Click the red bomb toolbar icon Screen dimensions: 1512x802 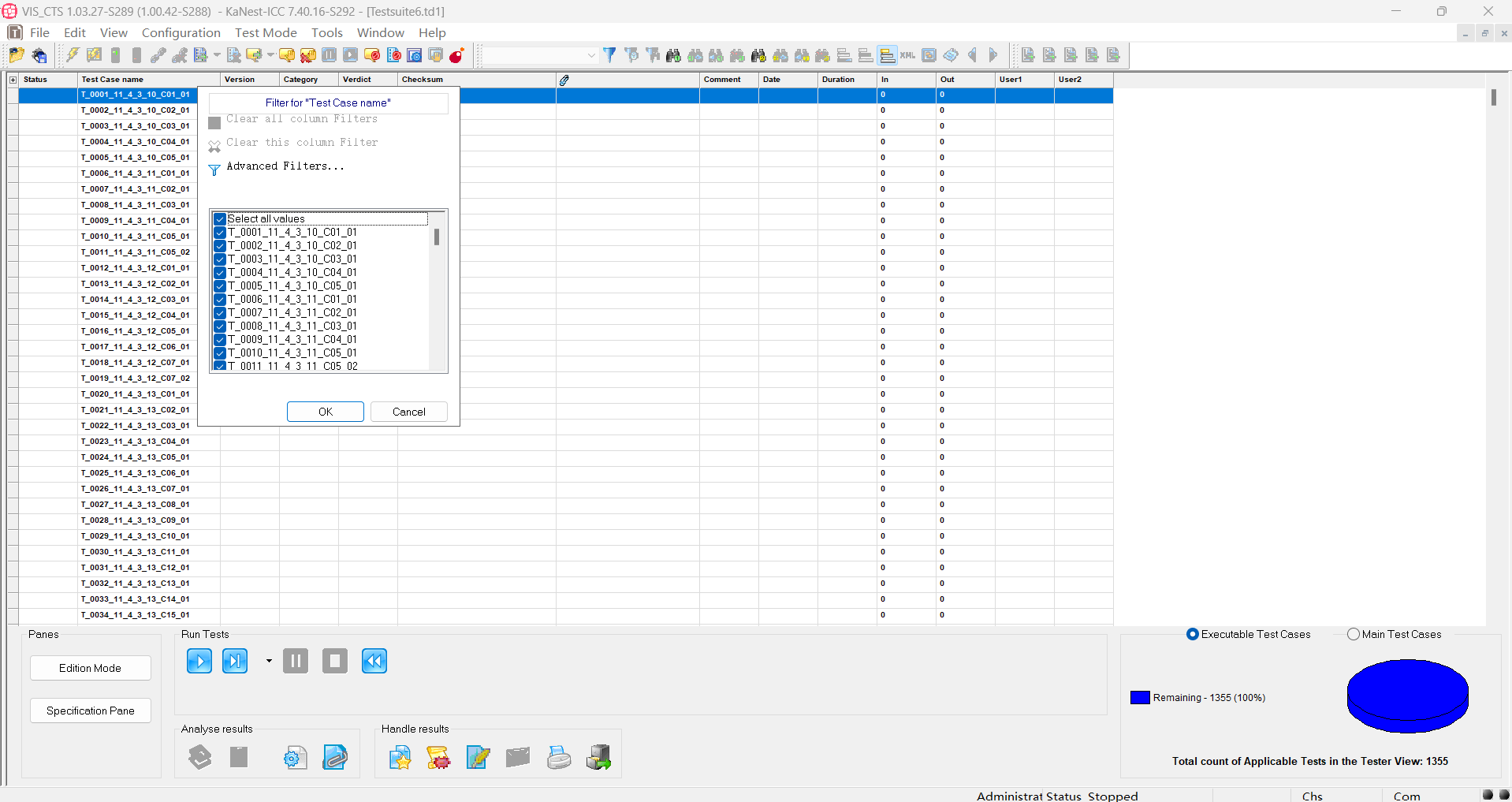point(456,55)
